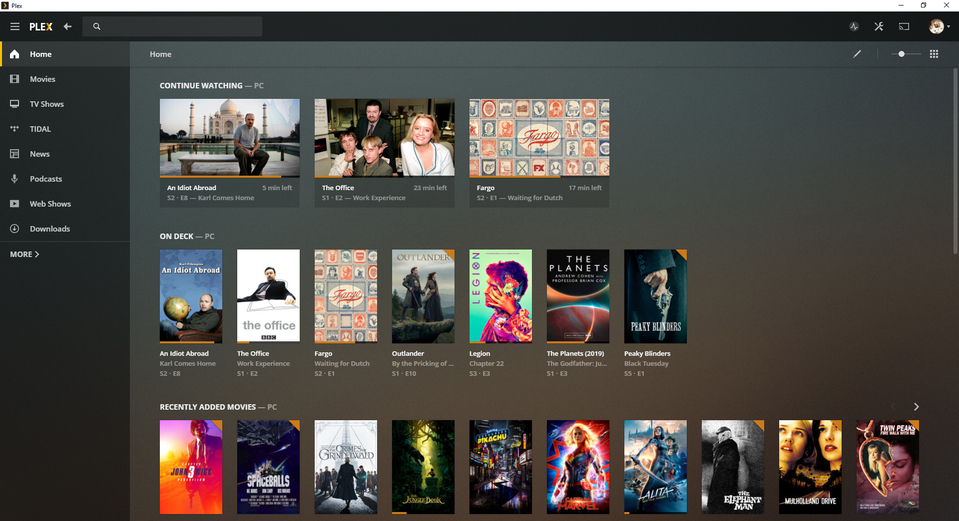Open TV Shows icon in sidebar

(15, 104)
